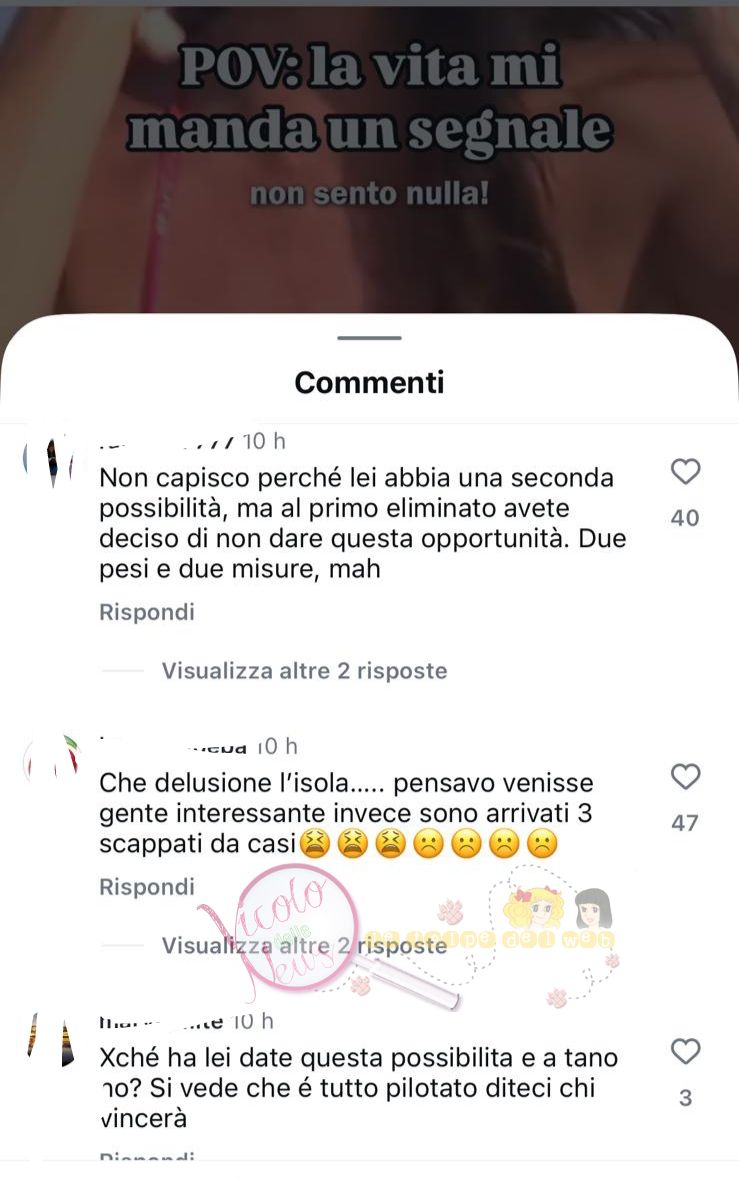Tap the 'POV: la vita mi manda' caption
The height and width of the screenshot is (1179, 739).
tap(369, 98)
